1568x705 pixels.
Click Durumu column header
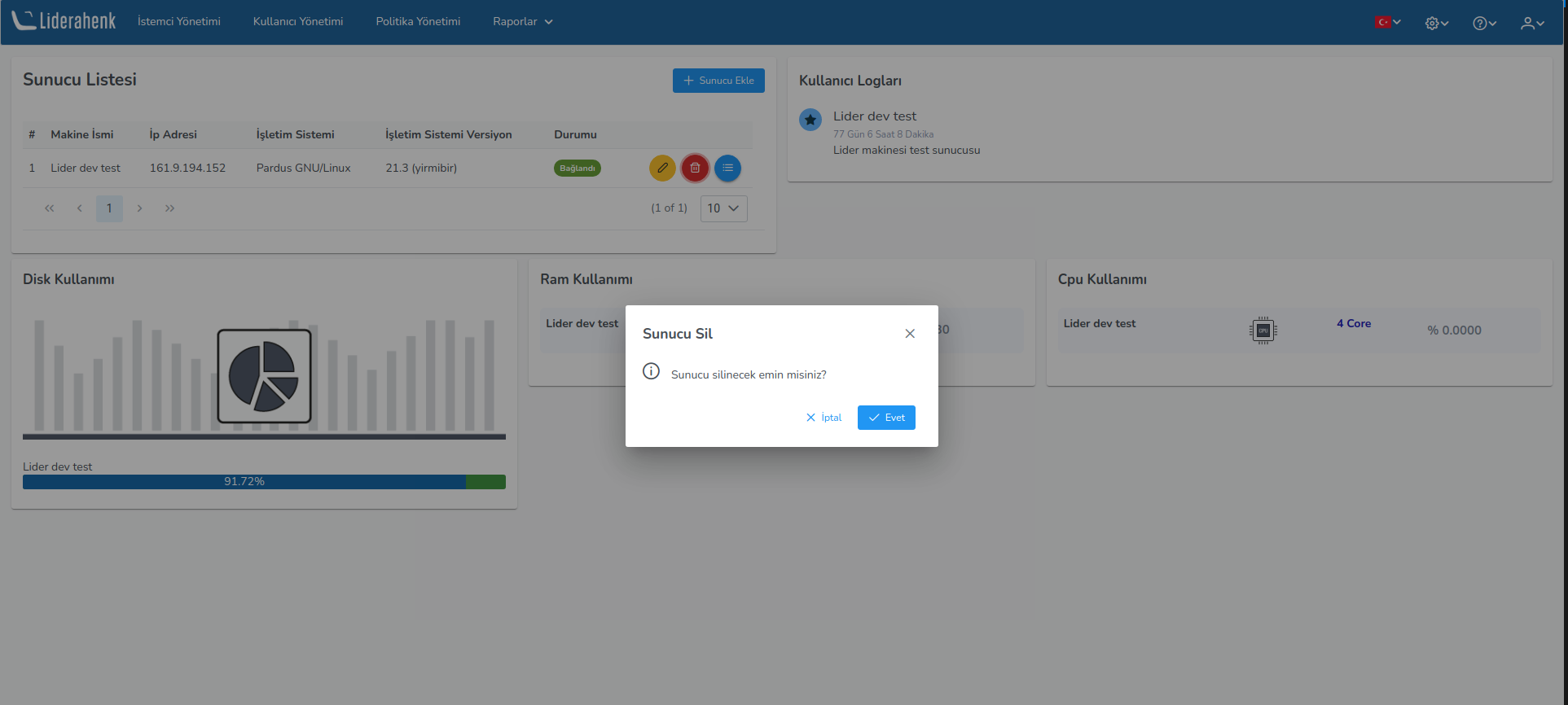(x=575, y=134)
